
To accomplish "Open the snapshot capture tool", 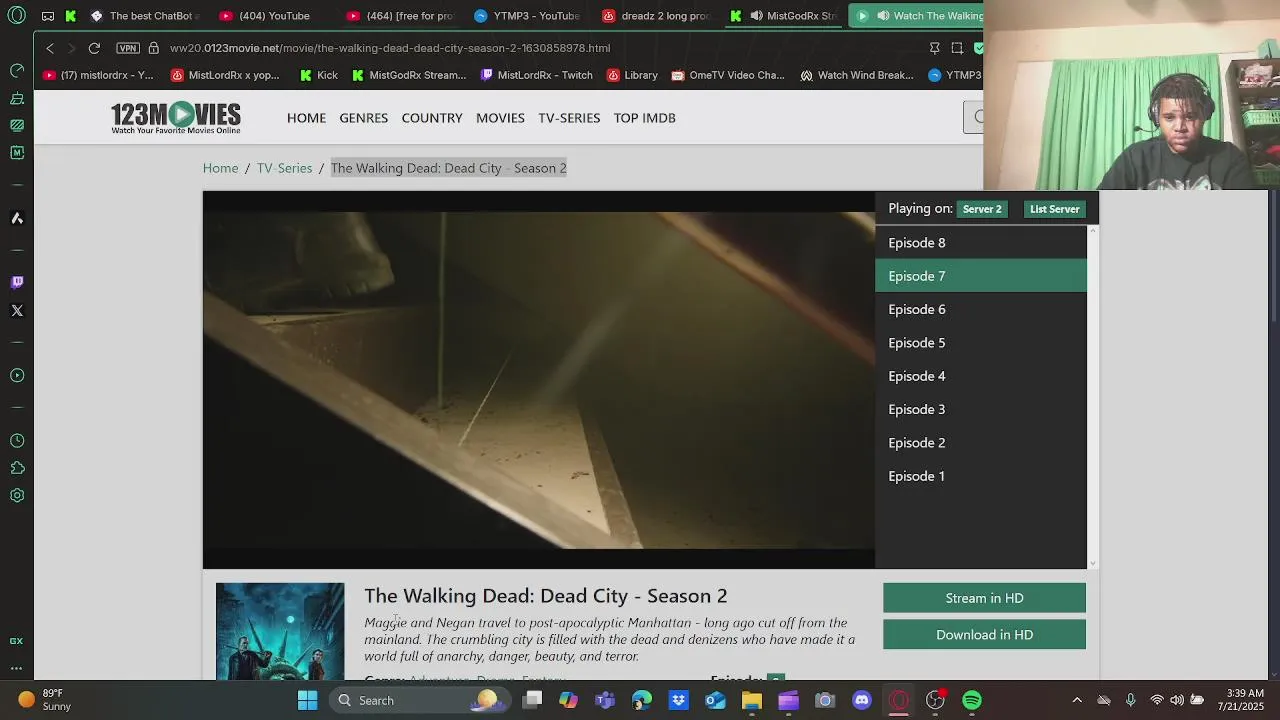I will pyautogui.click(x=957, y=48).
